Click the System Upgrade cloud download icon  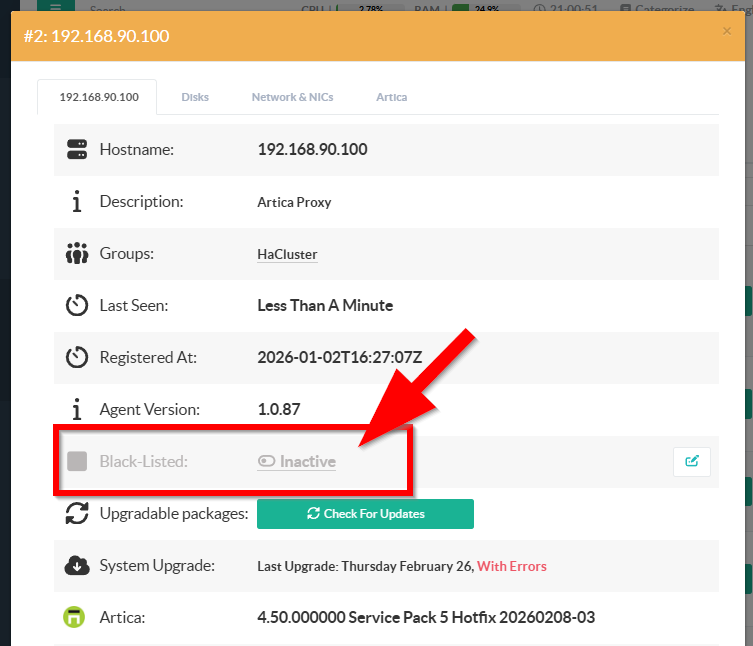pyautogui.click(x=77, y=566)
